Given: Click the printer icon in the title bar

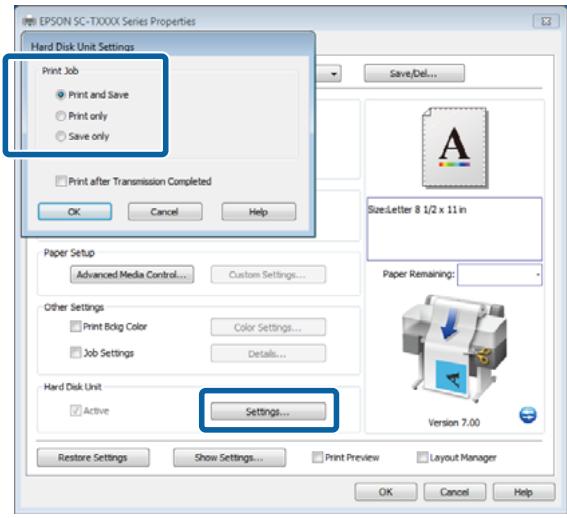Looking at the screenshot, I should pyautogui.click(x=29, y=22).
